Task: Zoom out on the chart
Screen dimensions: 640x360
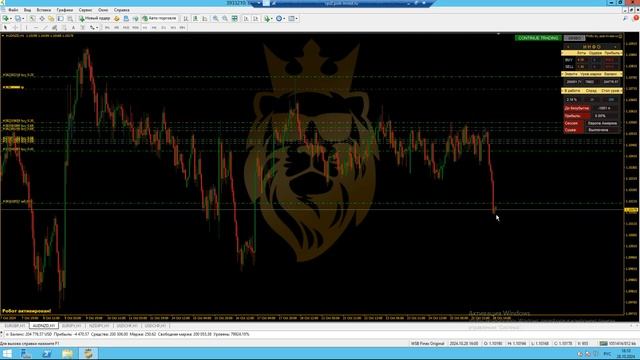Action: tap(225, 18)
